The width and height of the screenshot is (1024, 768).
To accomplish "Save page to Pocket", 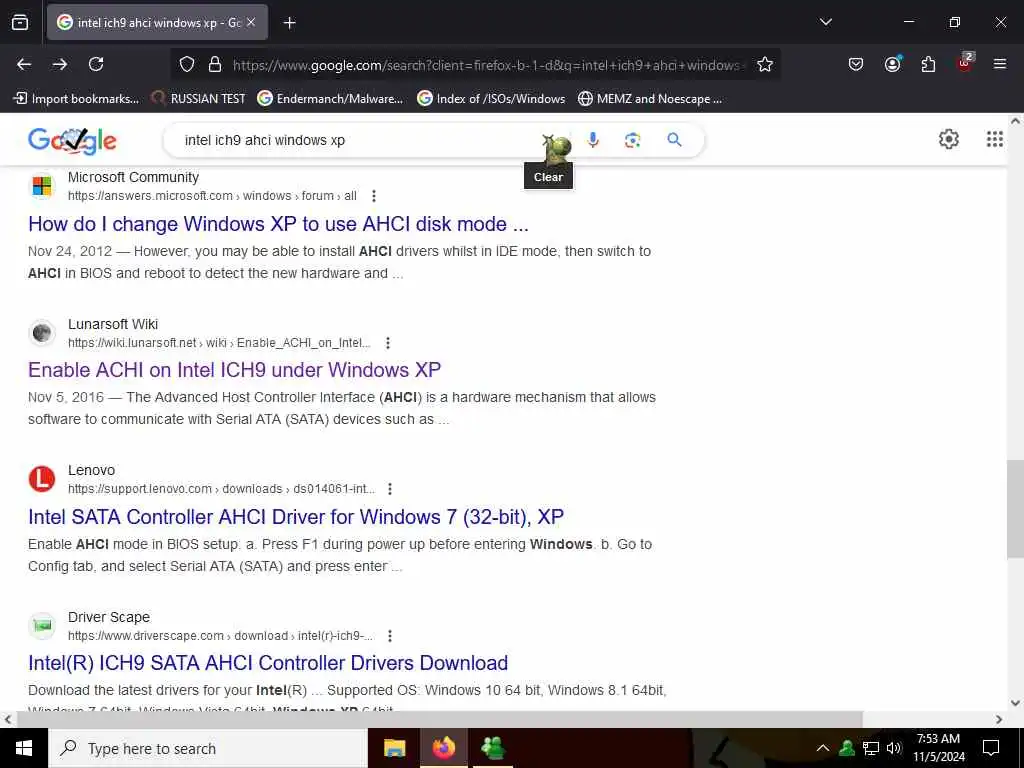I will click(856, 64).
